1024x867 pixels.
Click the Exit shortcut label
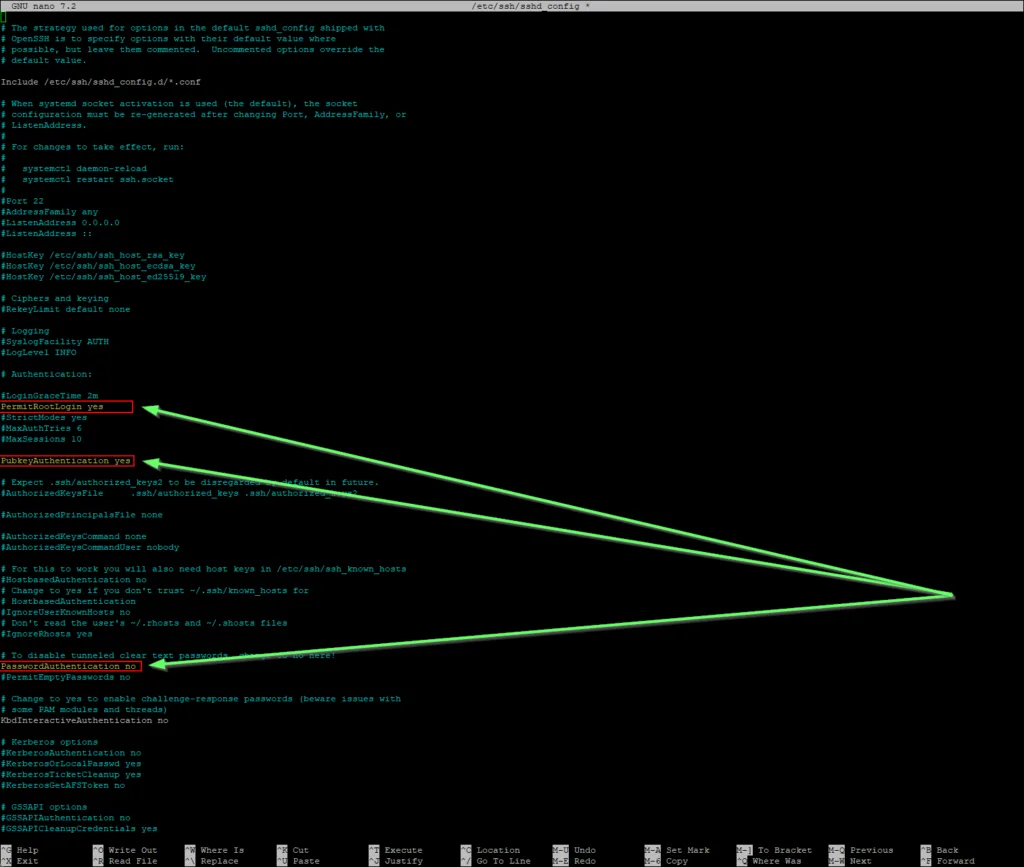[x=27, y=861]
